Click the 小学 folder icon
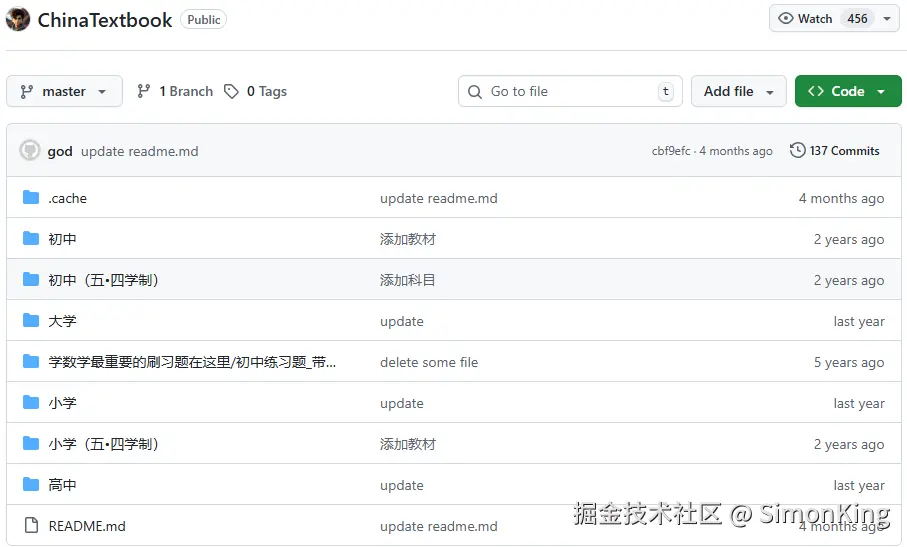The height and width of the screenshot is (547, 907). (31, 402)
